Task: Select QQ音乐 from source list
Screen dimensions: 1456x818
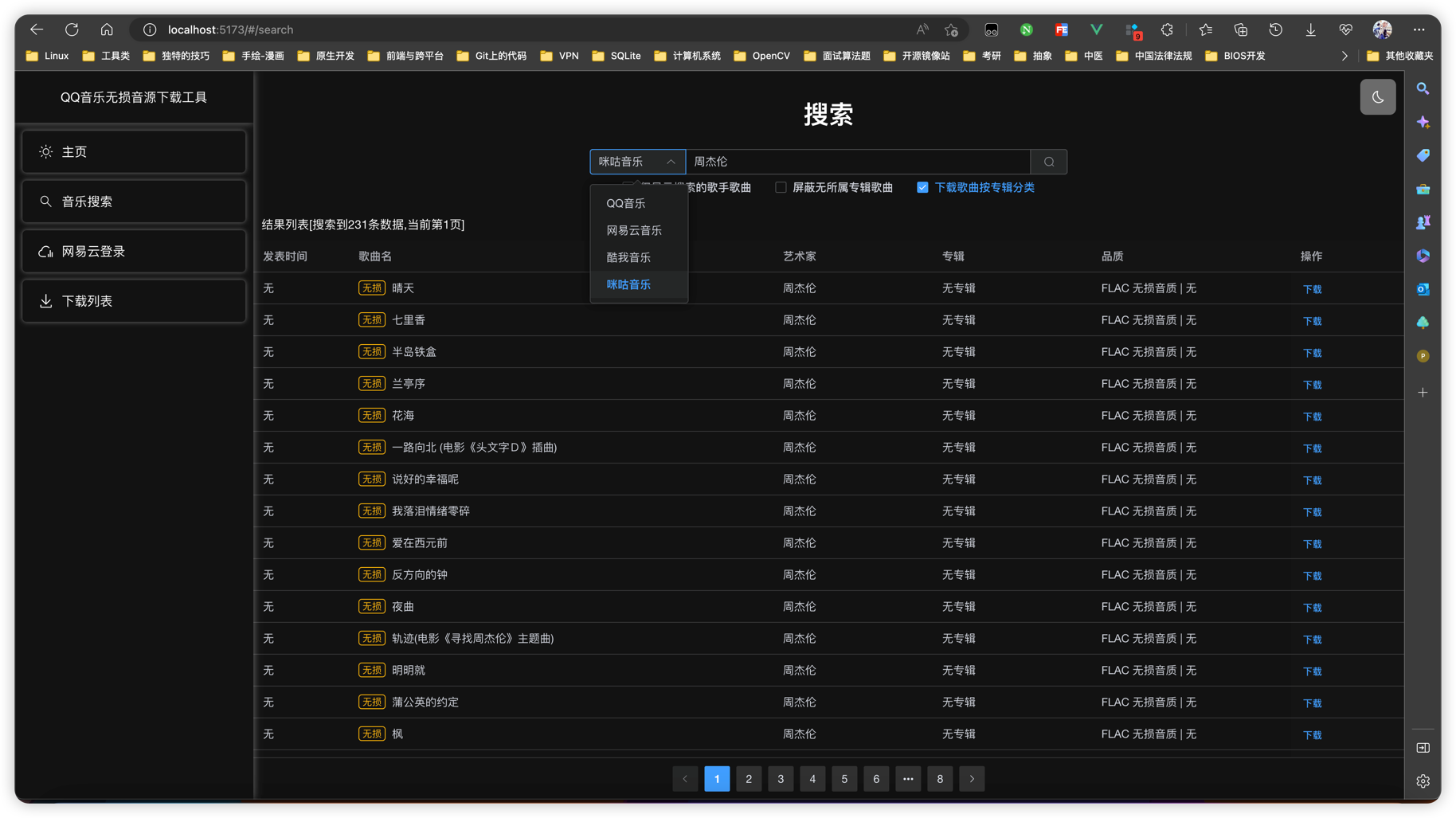Action: pyautogui.click(x=639, y=203)
